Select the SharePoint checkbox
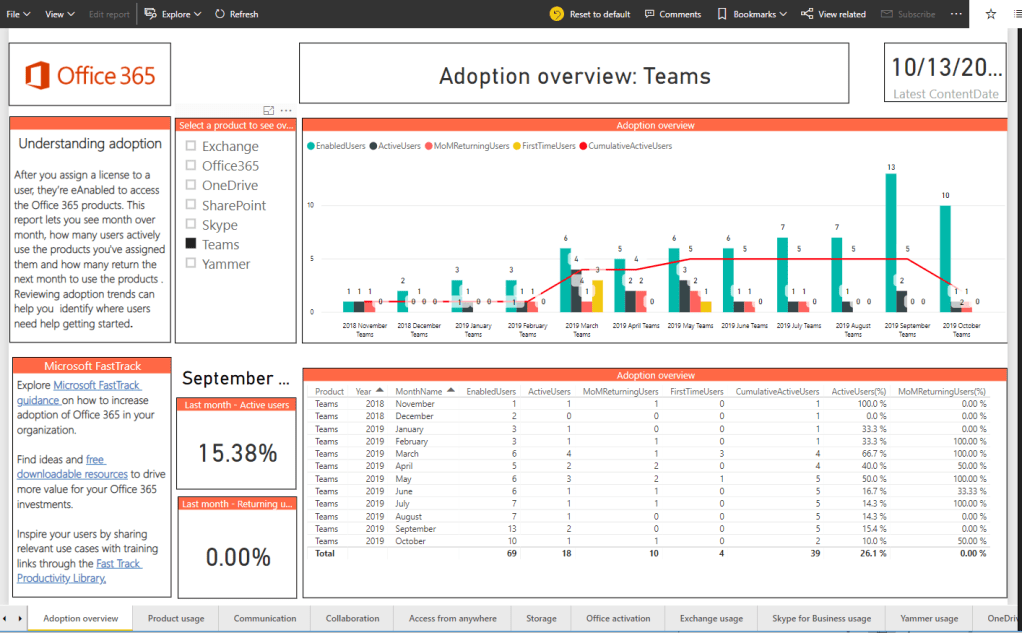Screen dimensions: 1022x633 tap(190, 205)
